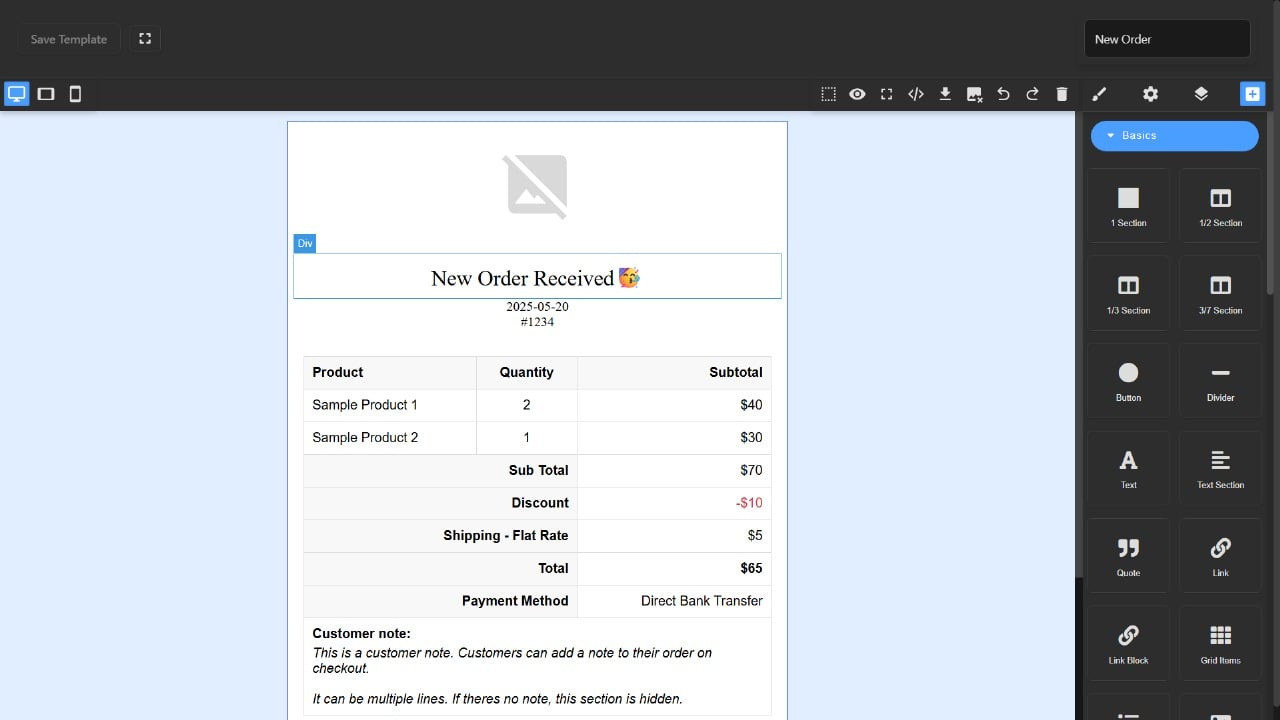1280x720 pixels.
Task: Click the undo arrow icon
Action: coord(1003,94)
